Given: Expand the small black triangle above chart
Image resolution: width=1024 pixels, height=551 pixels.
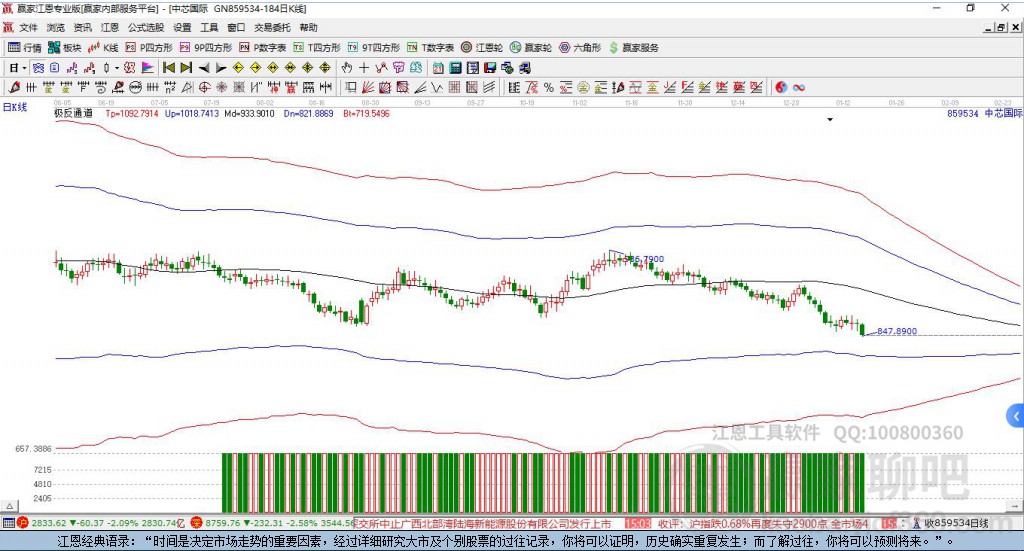Looking at the screenshot, I should pyautogui.click(x=830, y=120).
